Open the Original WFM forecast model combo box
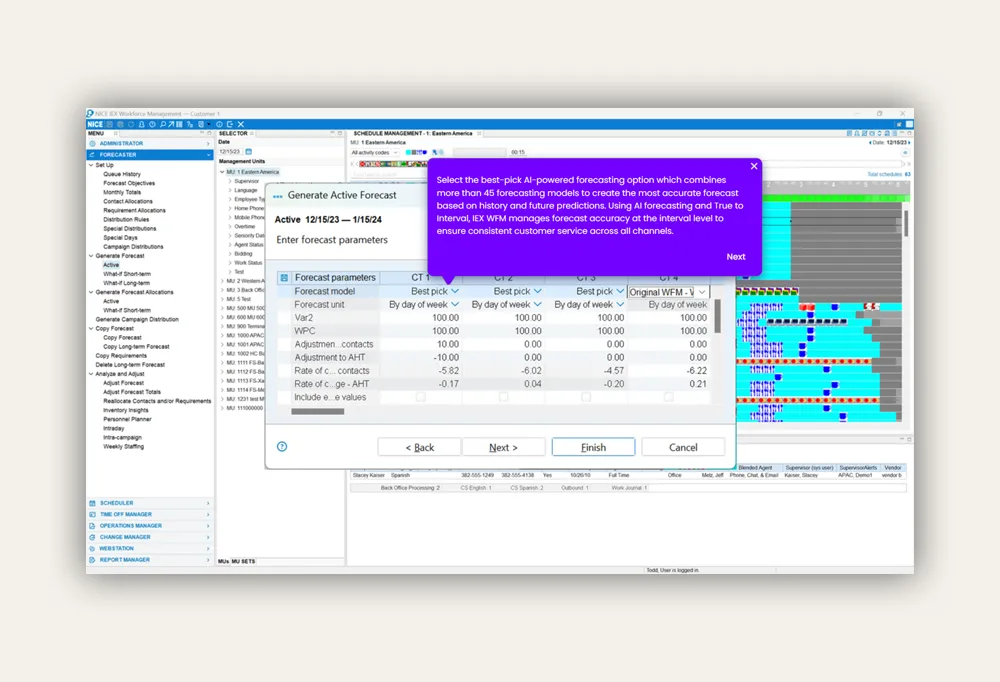Viewport: 1000px width, 682px height. click(x=668, y=292)
